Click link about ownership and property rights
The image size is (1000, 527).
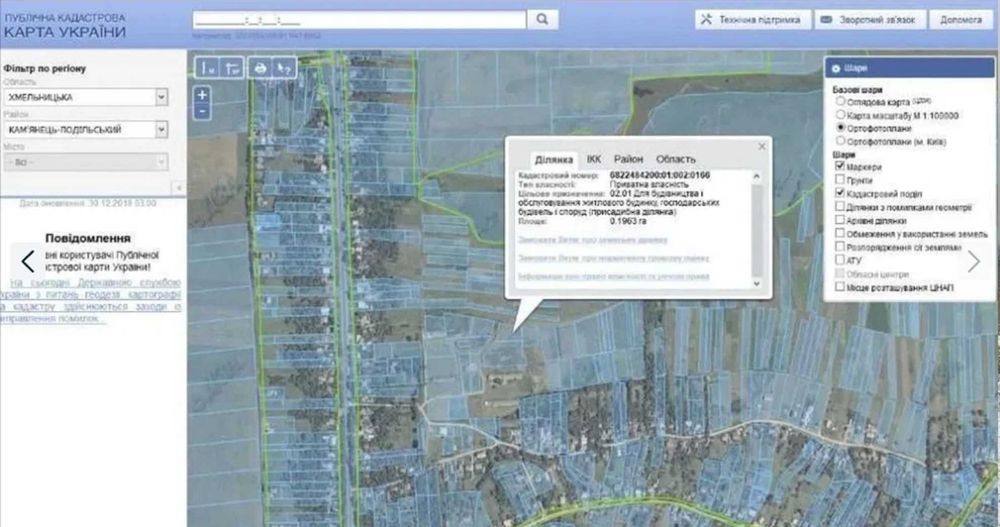click(614, 276)
